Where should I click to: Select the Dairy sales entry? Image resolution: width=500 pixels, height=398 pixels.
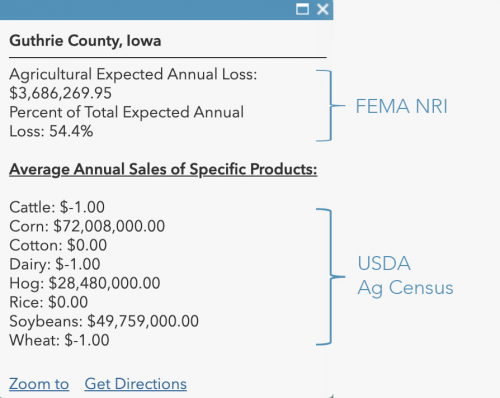pyautogui.click(x=55, y=264)
